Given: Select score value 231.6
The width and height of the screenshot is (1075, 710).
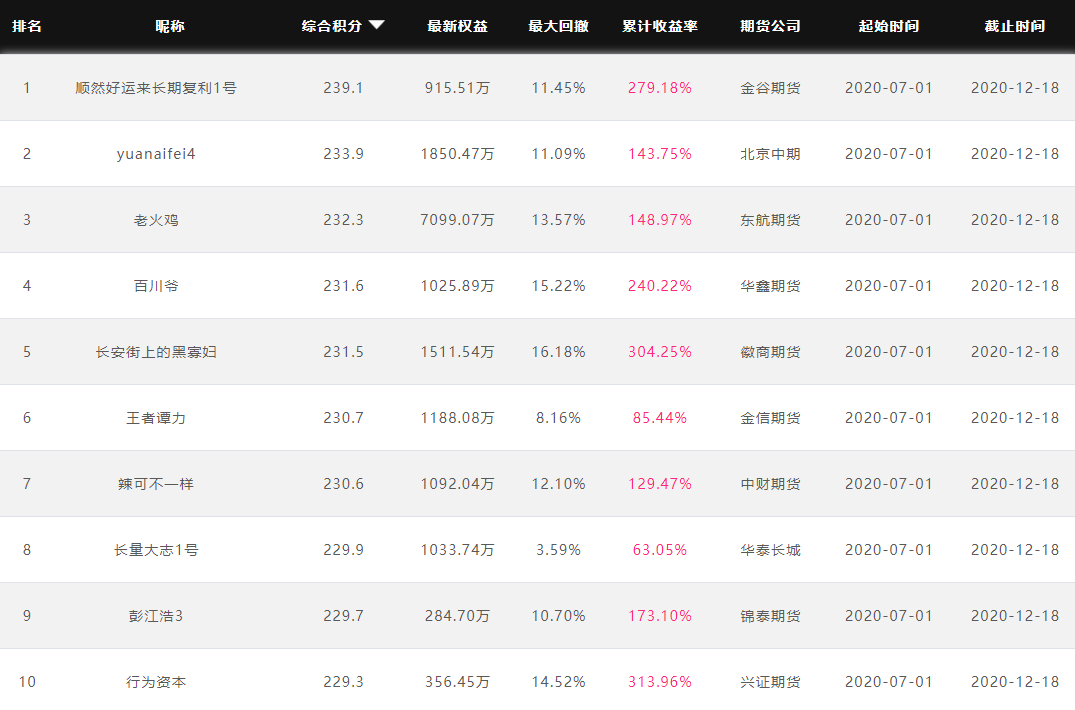Looking at the screenshot, I should click(x=343, y=286).
